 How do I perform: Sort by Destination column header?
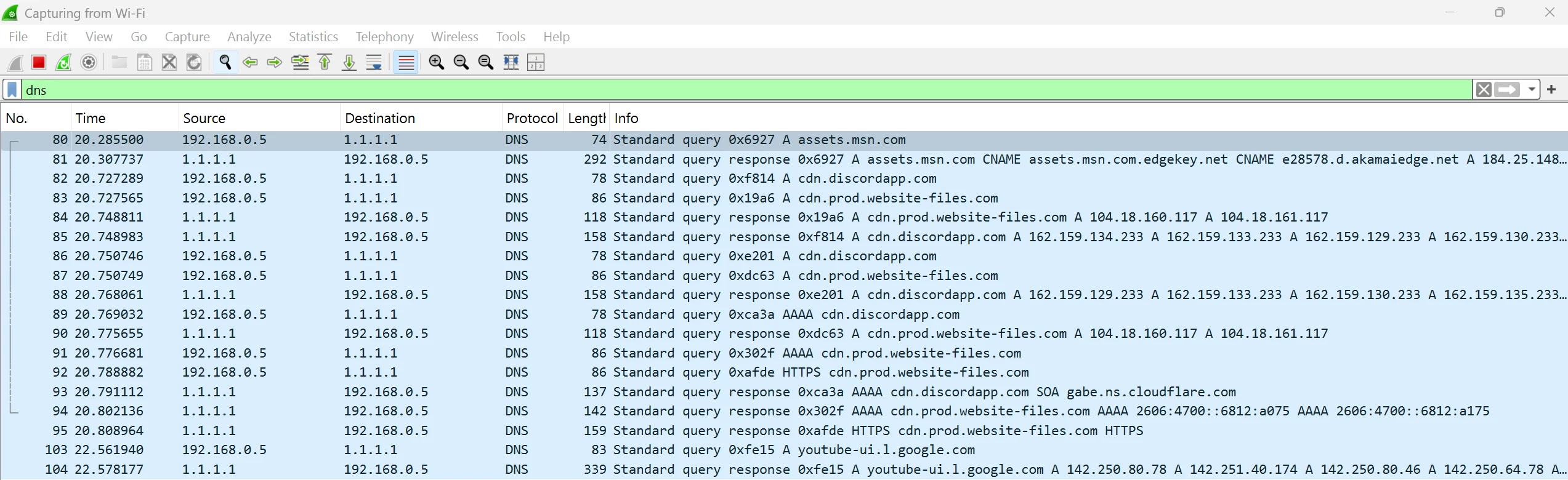[421, 118]
